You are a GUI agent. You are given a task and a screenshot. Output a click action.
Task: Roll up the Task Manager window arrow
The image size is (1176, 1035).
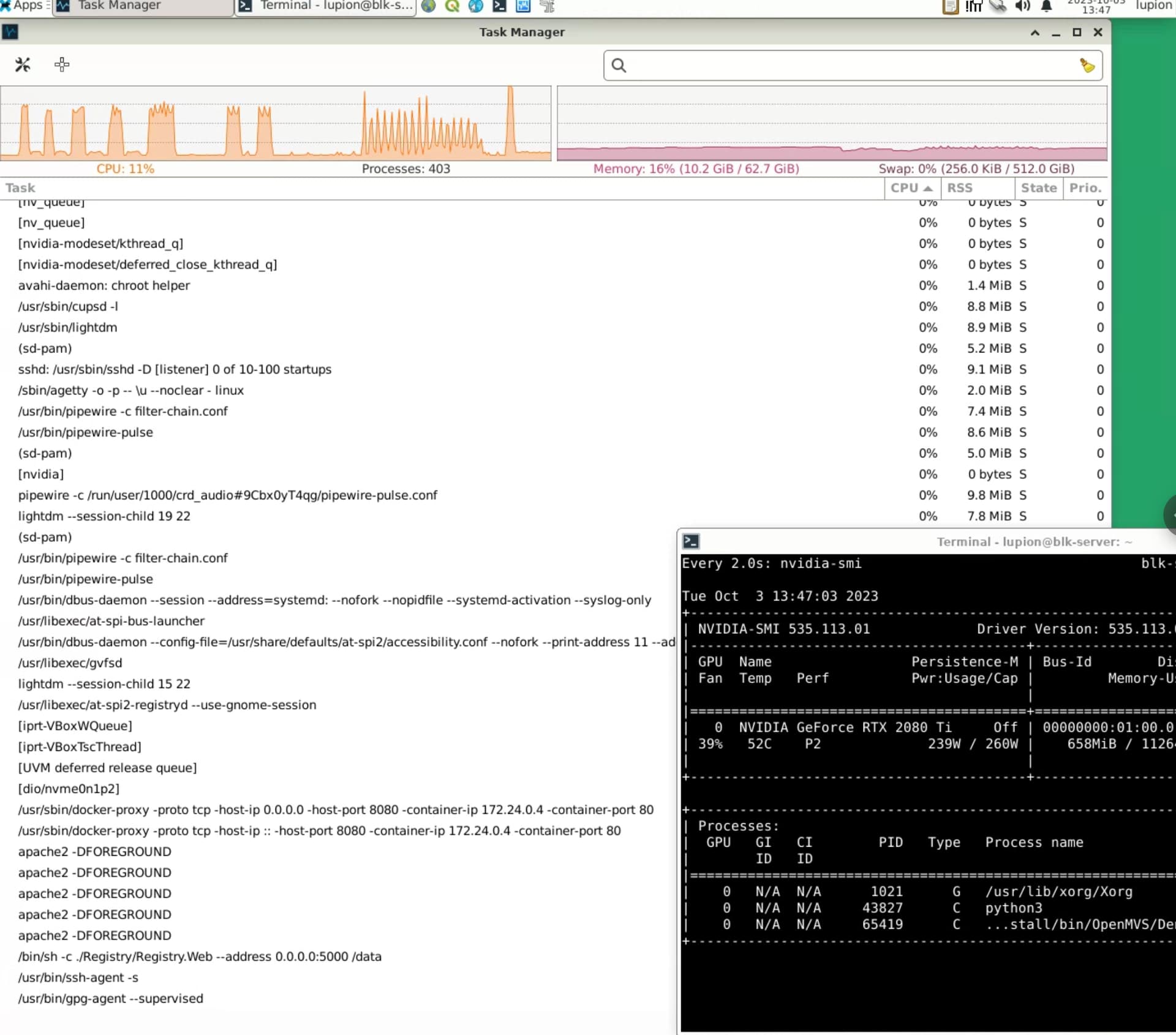(x=1035, y=32)
